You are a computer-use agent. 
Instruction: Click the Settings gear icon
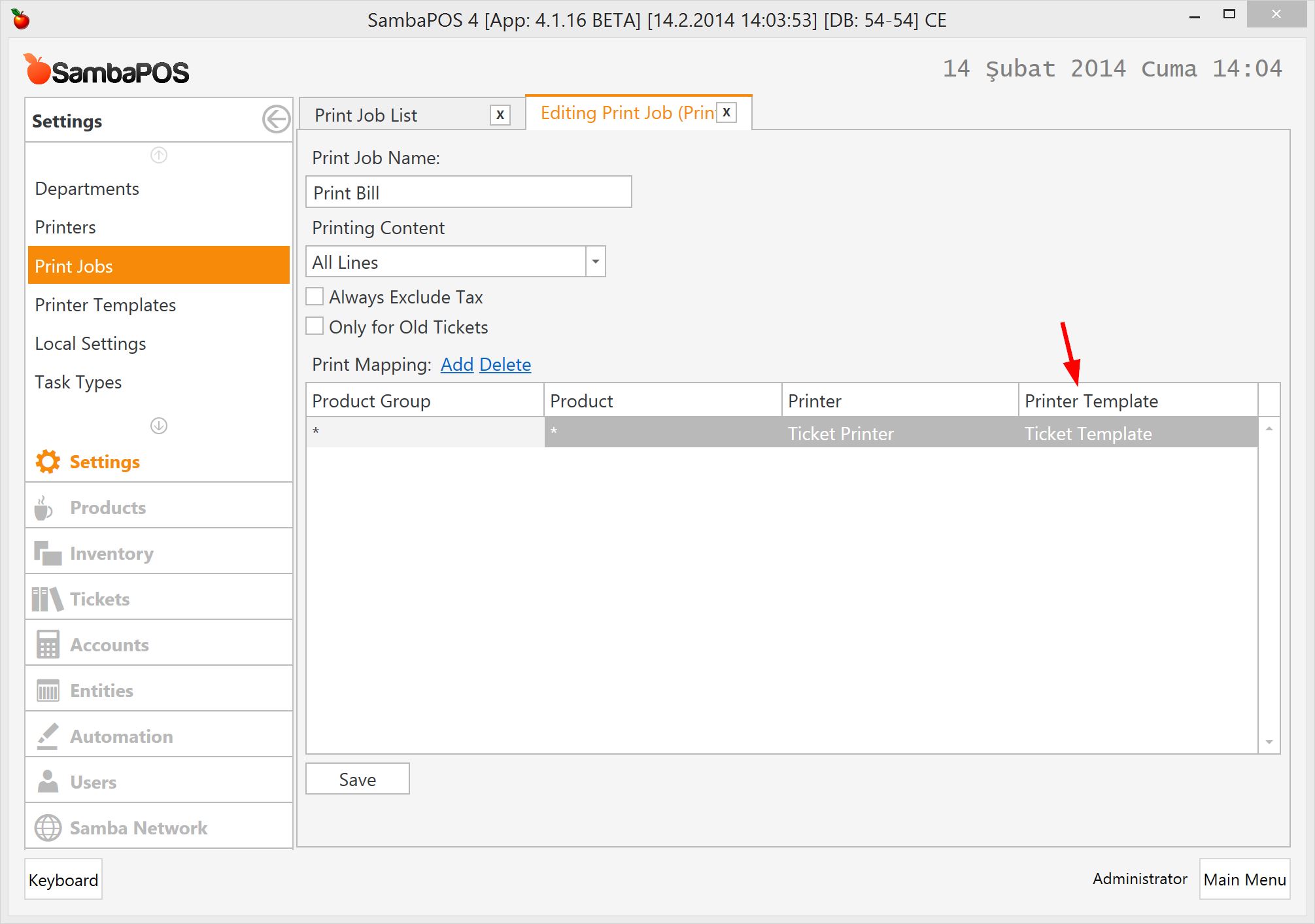coord(48,462)
